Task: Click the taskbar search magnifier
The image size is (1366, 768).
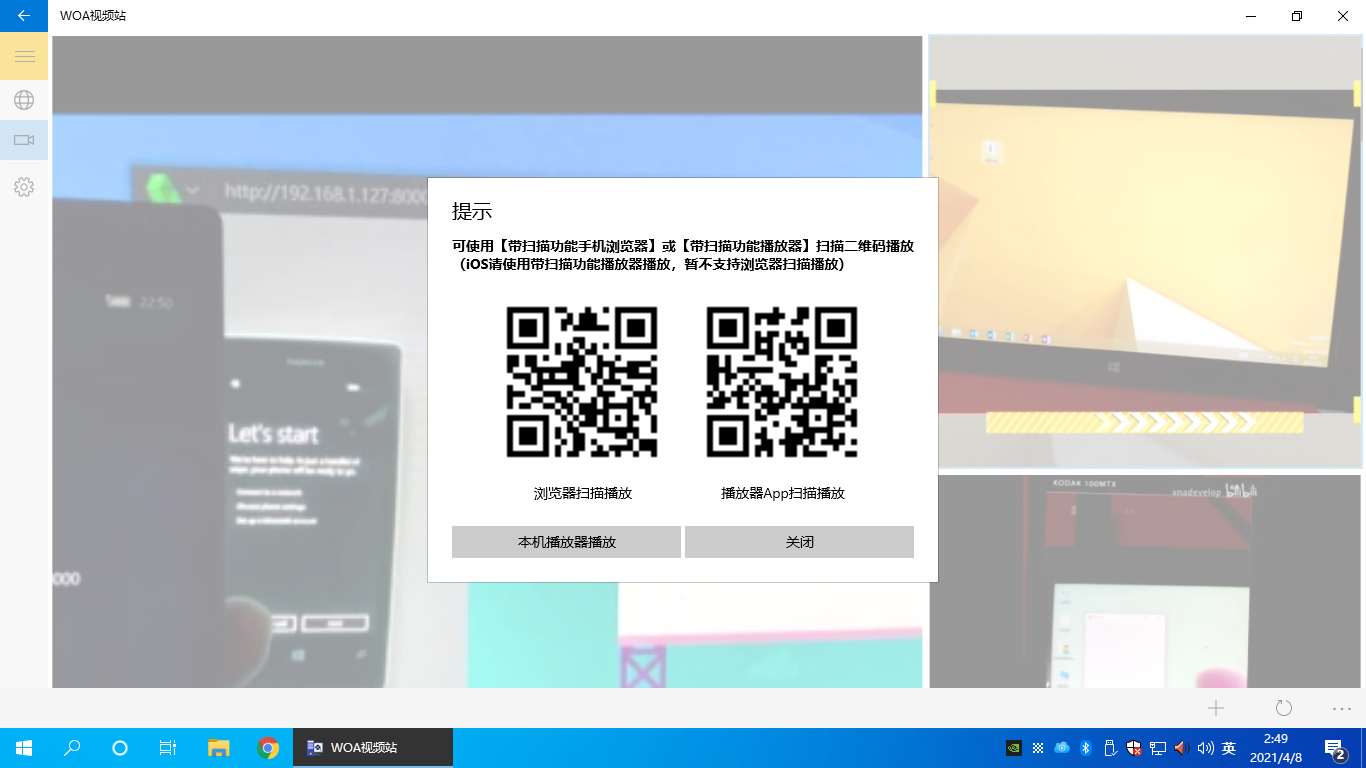Action: (x=72, y=748)
